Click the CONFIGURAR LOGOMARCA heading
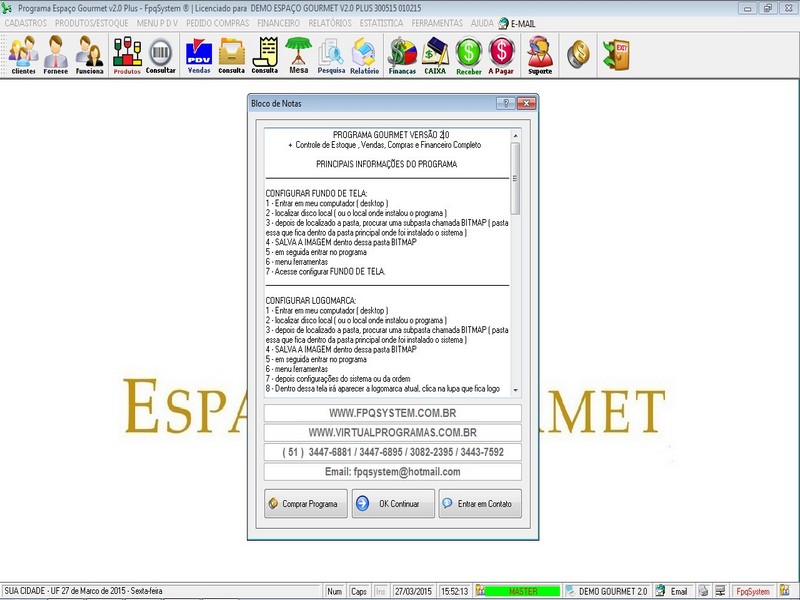This screenshot has height=600, width=800. 311,301
